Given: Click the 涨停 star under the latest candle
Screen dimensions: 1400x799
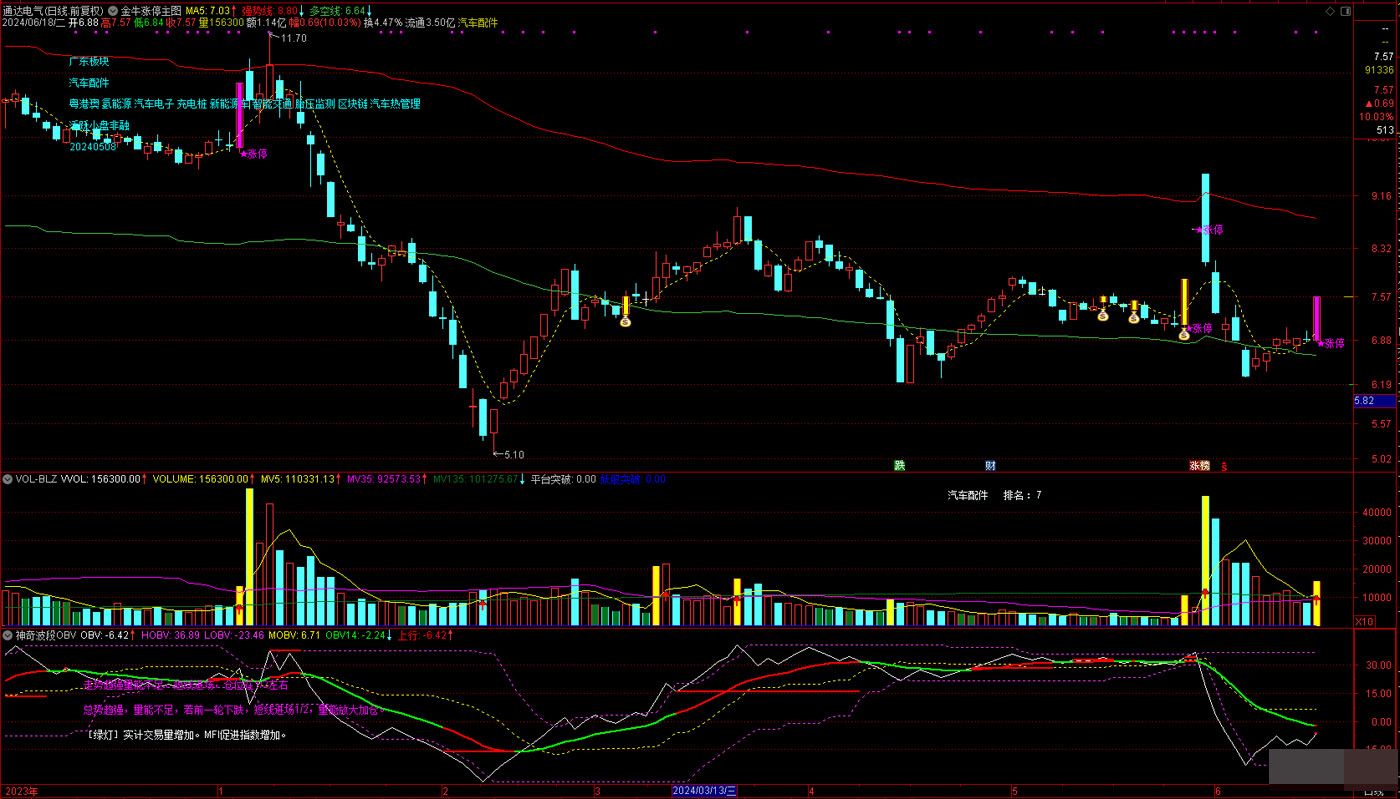Looking at the screenshot, I should click(1330, 343).
